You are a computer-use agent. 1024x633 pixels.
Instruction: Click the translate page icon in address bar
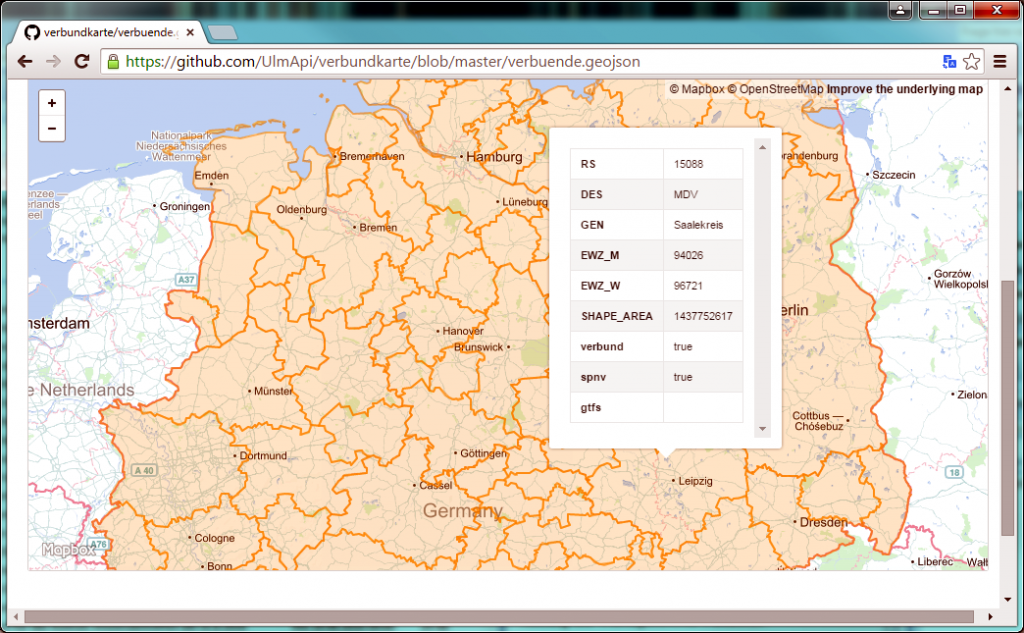pyautogui.click(x=949, y=62)
